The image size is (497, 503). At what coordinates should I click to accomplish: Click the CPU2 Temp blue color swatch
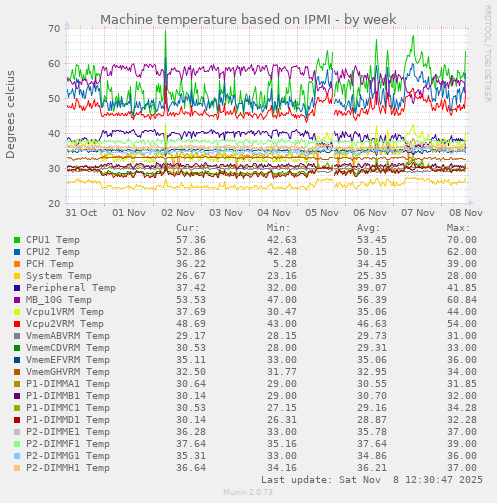coord(17,252)
